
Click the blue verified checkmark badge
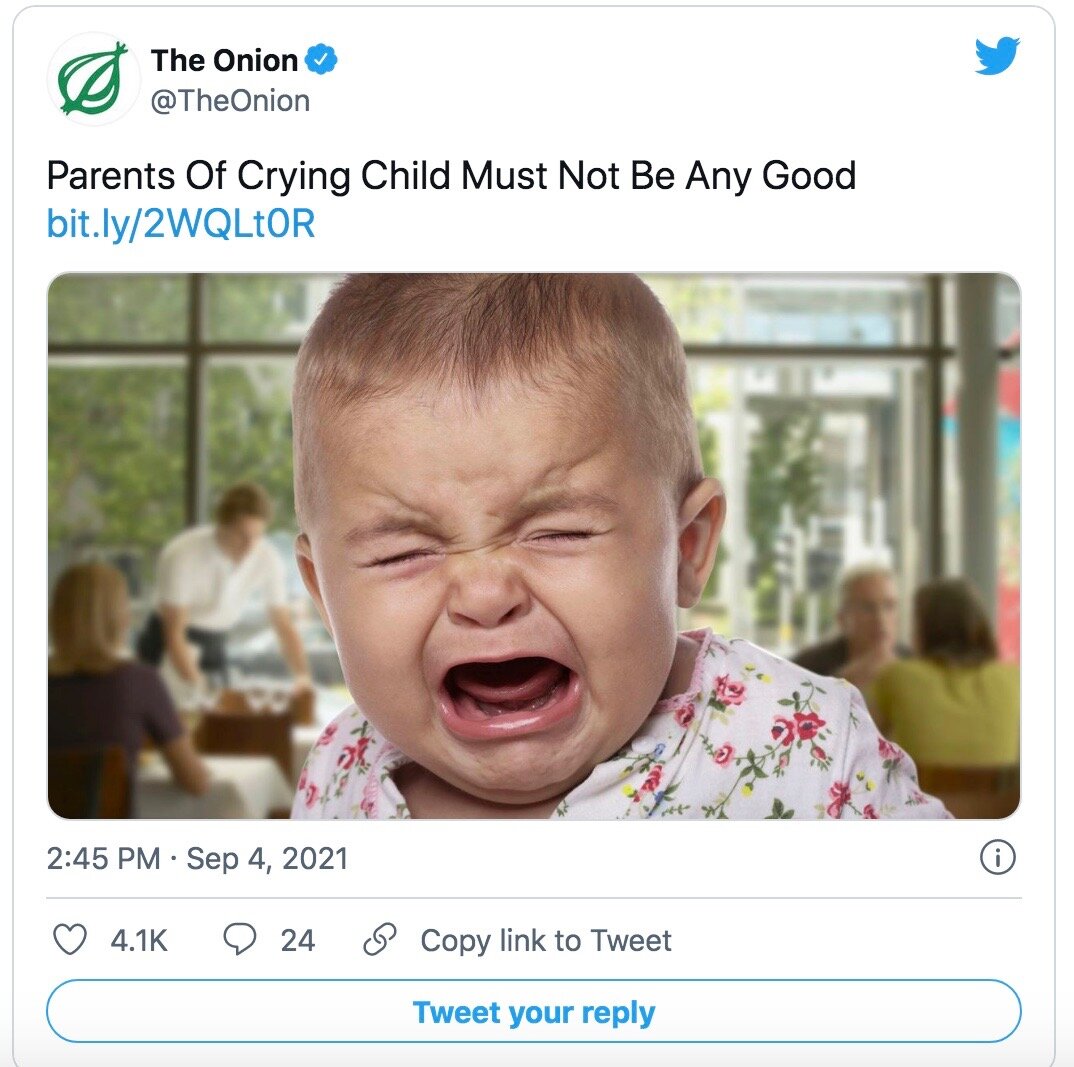point(321,59)
